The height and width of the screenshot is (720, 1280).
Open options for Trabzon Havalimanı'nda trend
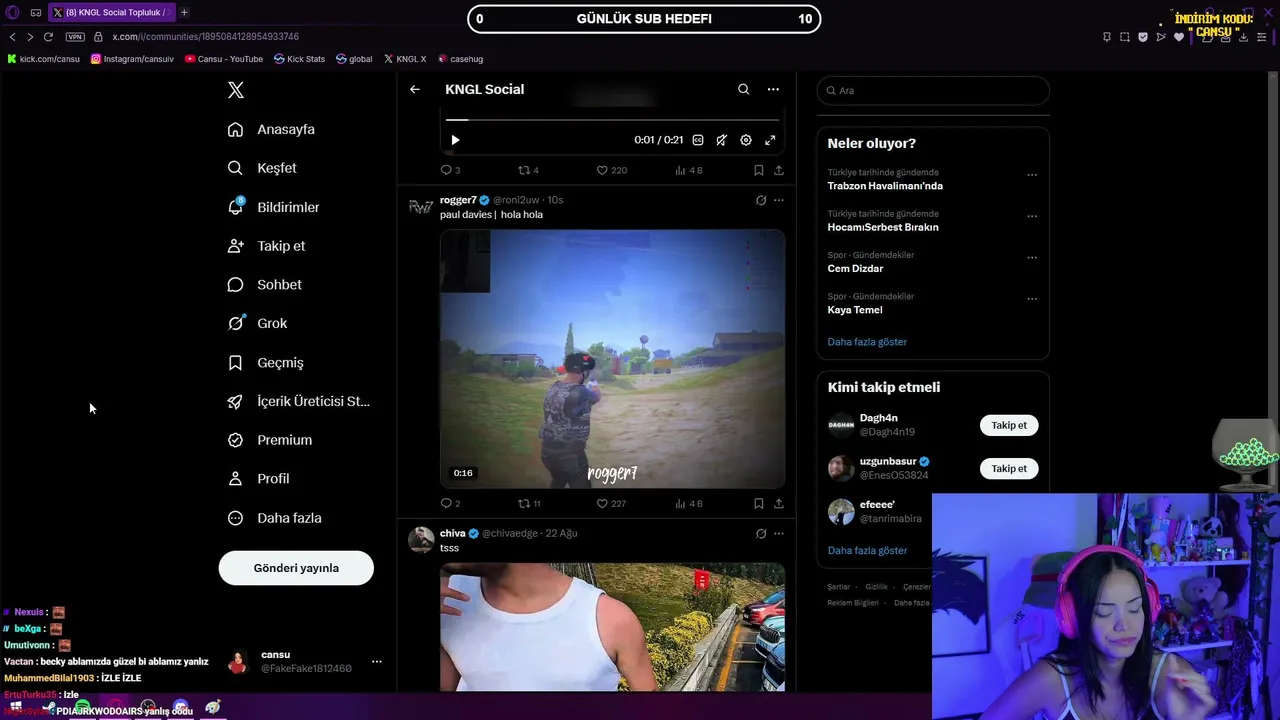tap(1032, 175)
